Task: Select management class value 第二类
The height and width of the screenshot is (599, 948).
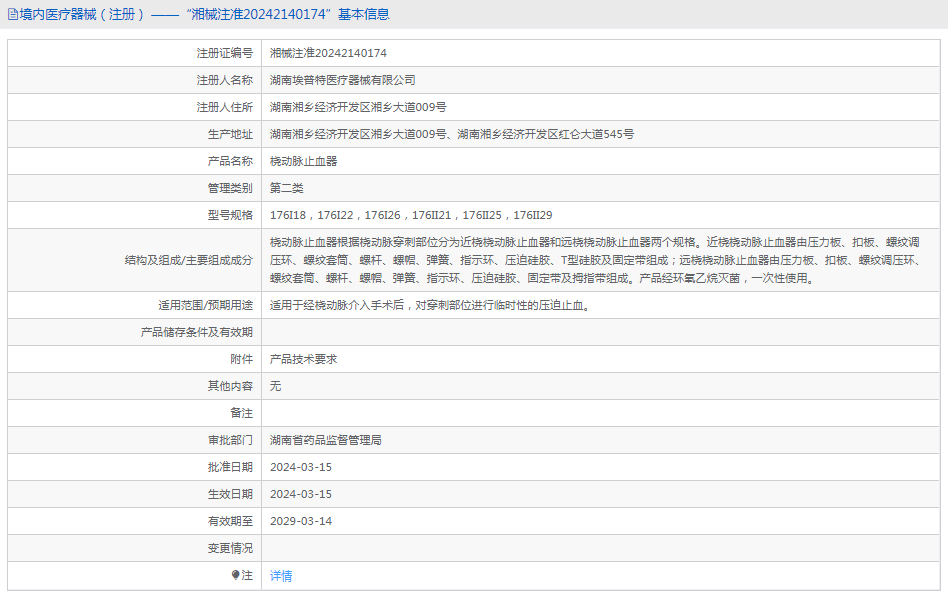Action: tap(287, 188)
